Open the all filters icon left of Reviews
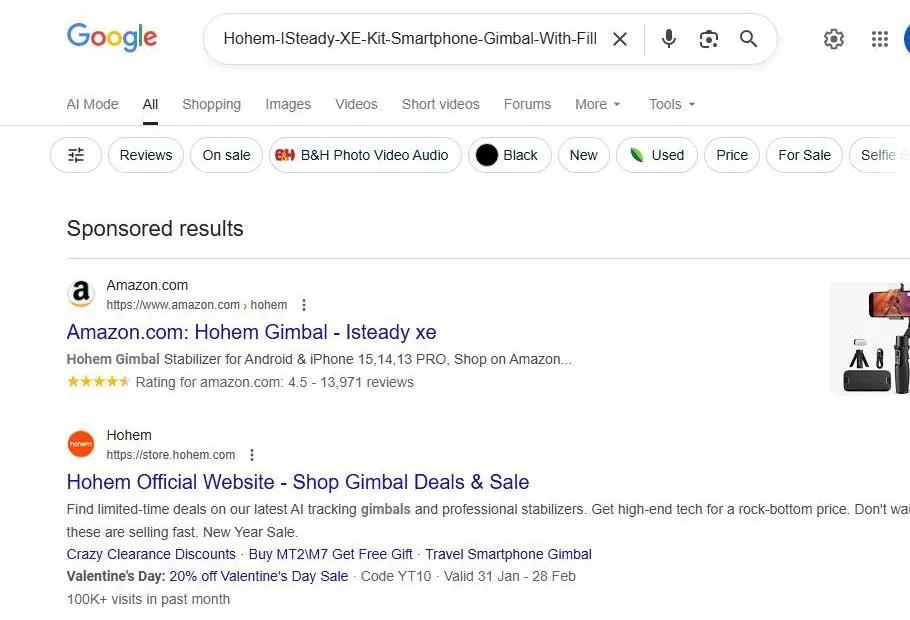 pos(75,155)
